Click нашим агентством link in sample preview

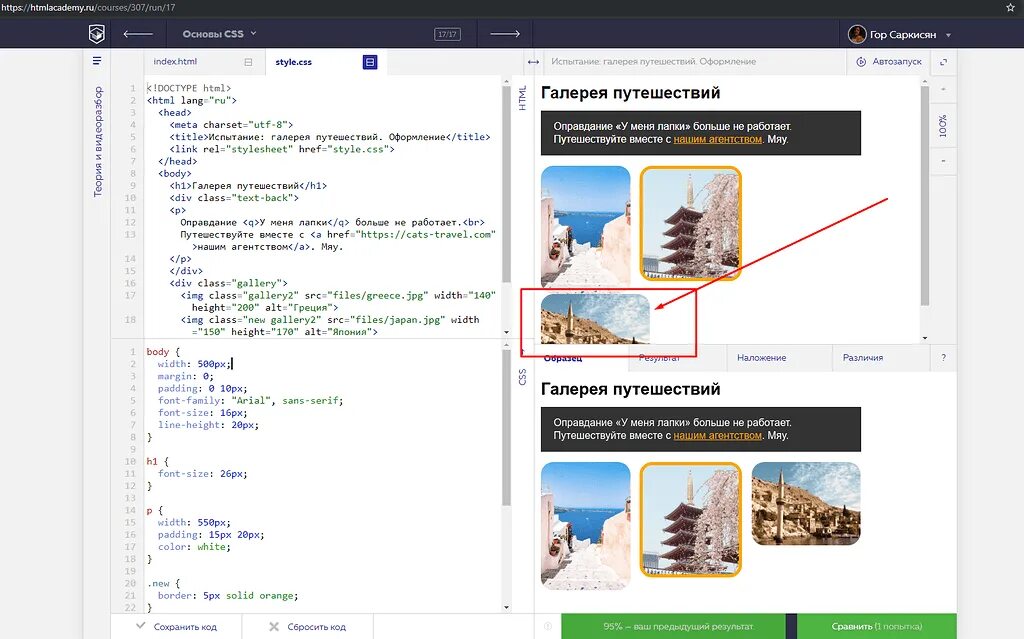718,436
